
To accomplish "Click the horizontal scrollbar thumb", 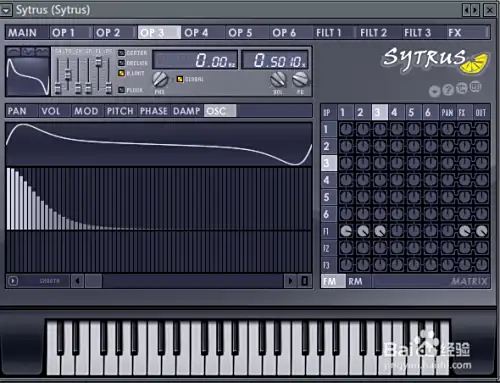I will tap(94, 281).
